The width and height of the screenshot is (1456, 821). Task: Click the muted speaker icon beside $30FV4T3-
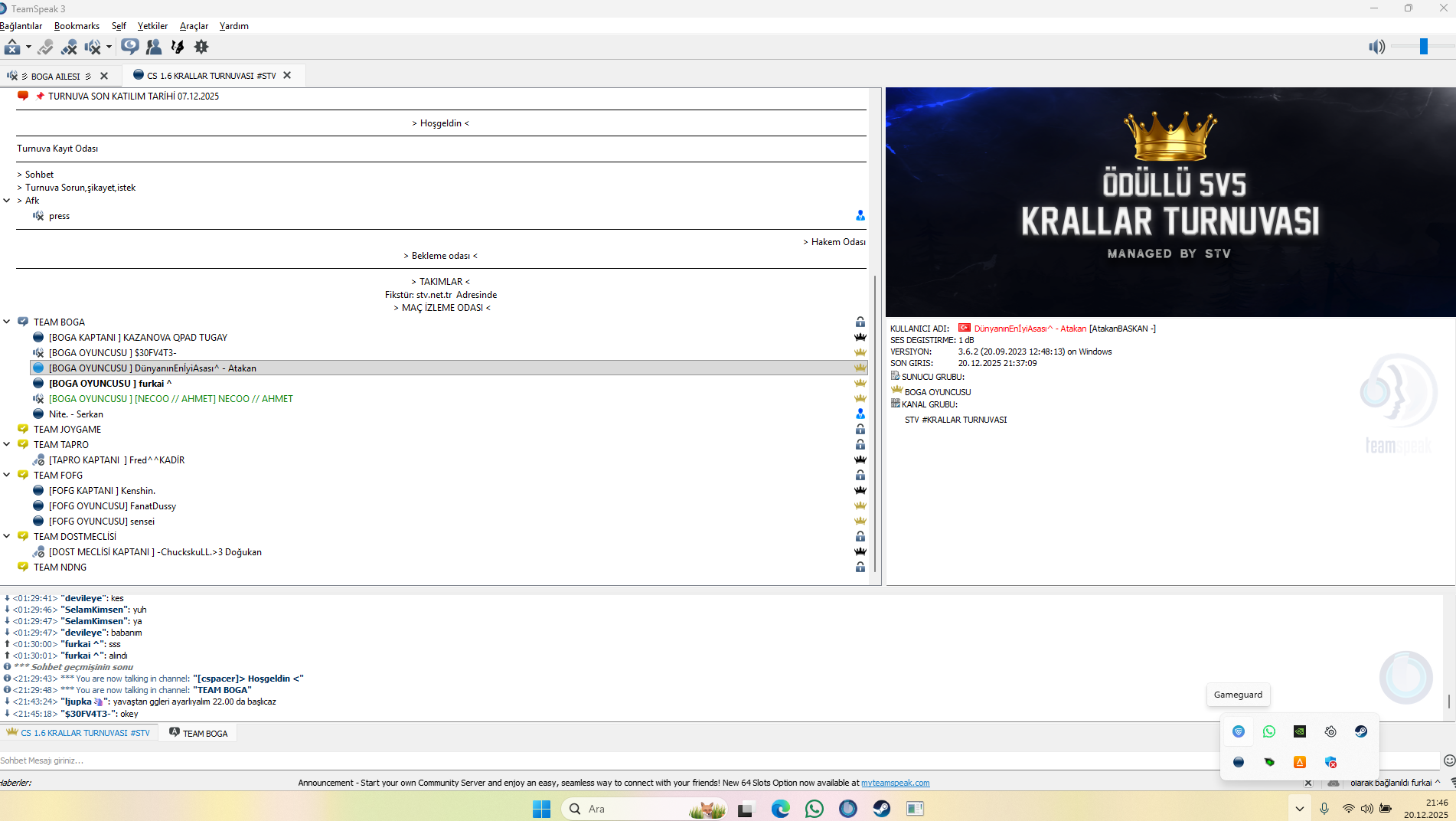tap(38, 352)
